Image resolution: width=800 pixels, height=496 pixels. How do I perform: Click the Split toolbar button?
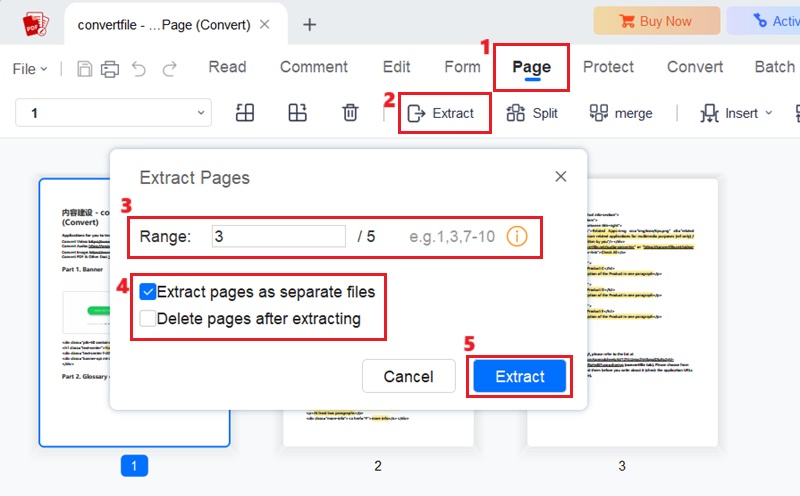532,113
